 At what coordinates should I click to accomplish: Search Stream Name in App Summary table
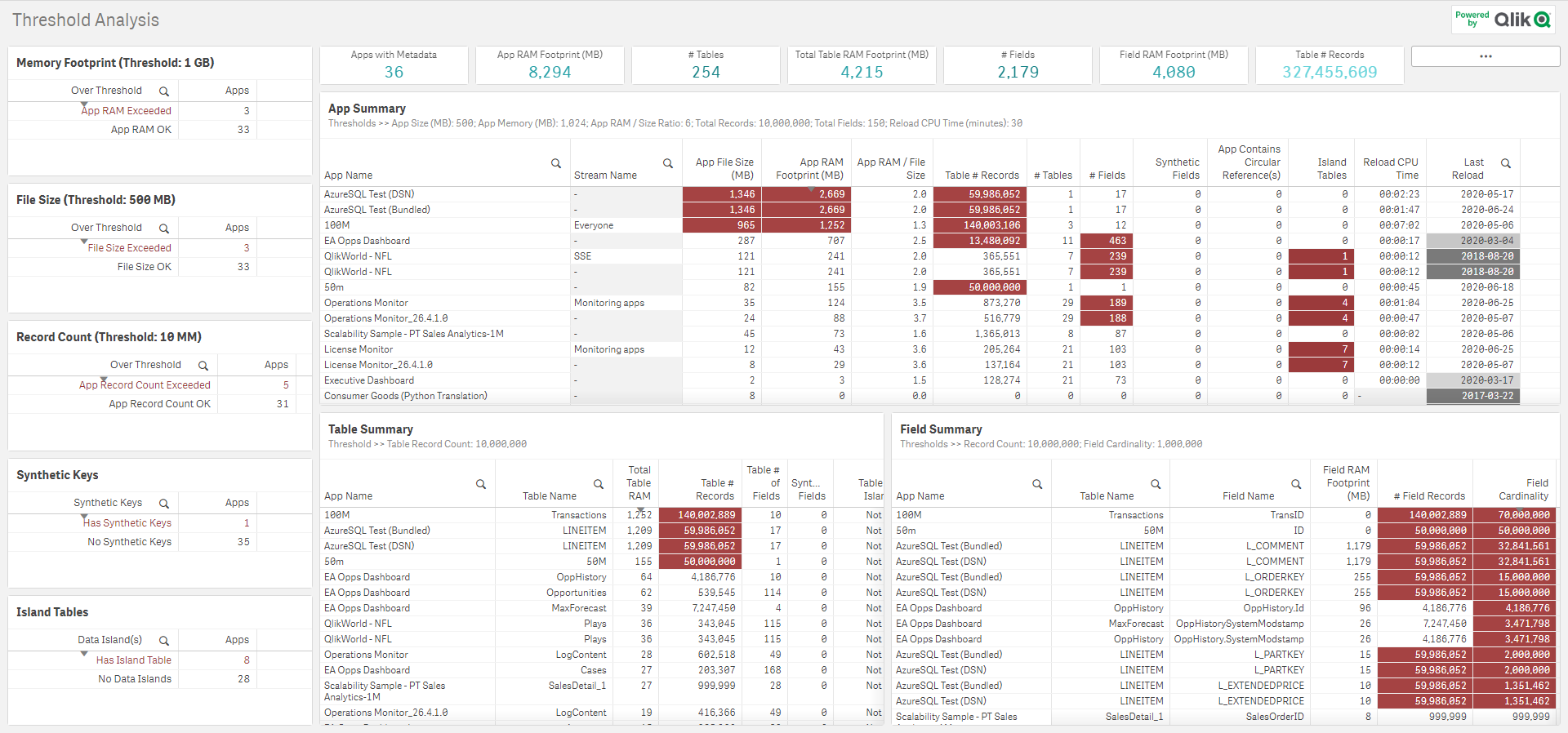pyautogui.click(x=667, y=163)
